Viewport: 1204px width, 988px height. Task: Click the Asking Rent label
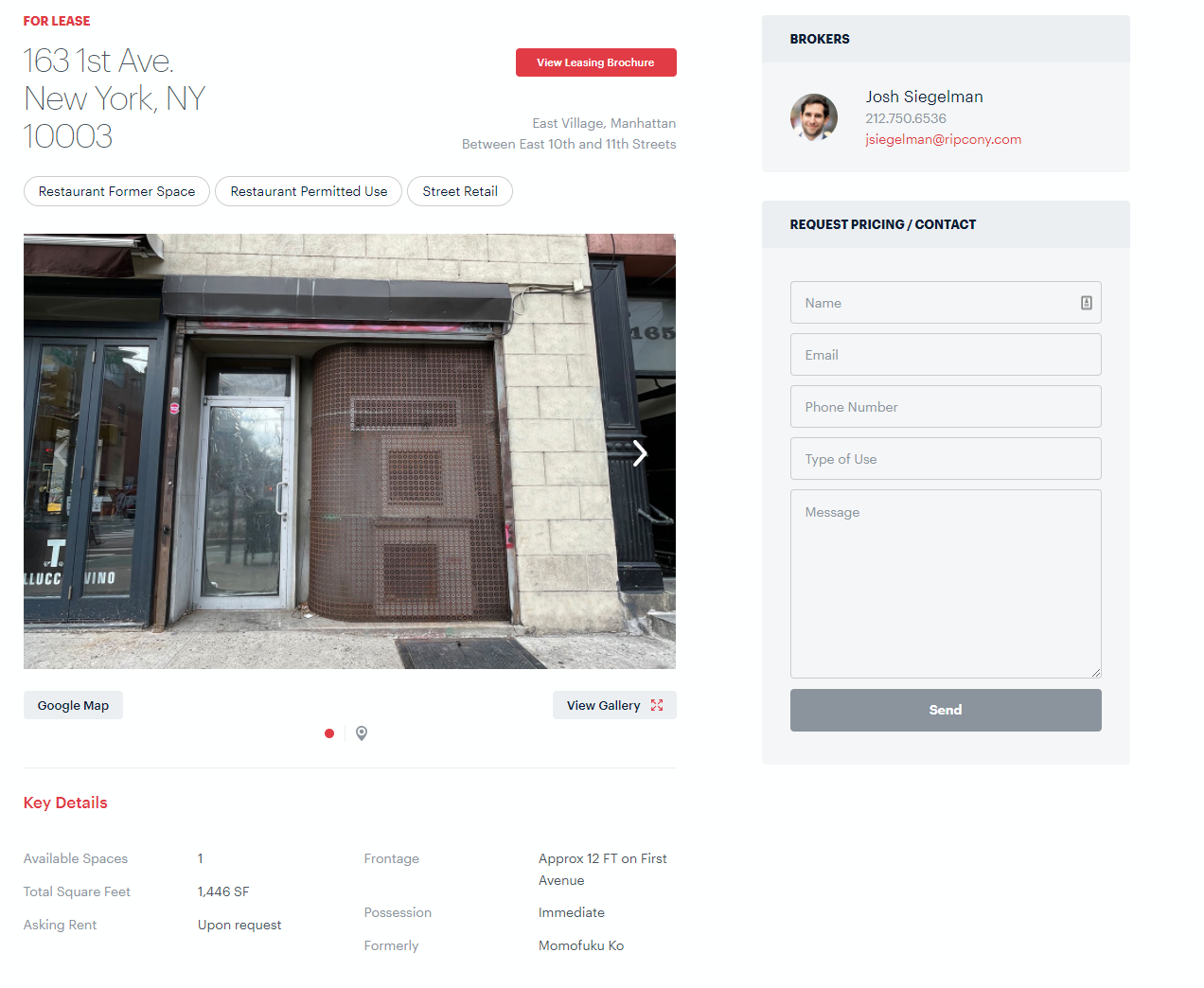[x=60, y=925]
